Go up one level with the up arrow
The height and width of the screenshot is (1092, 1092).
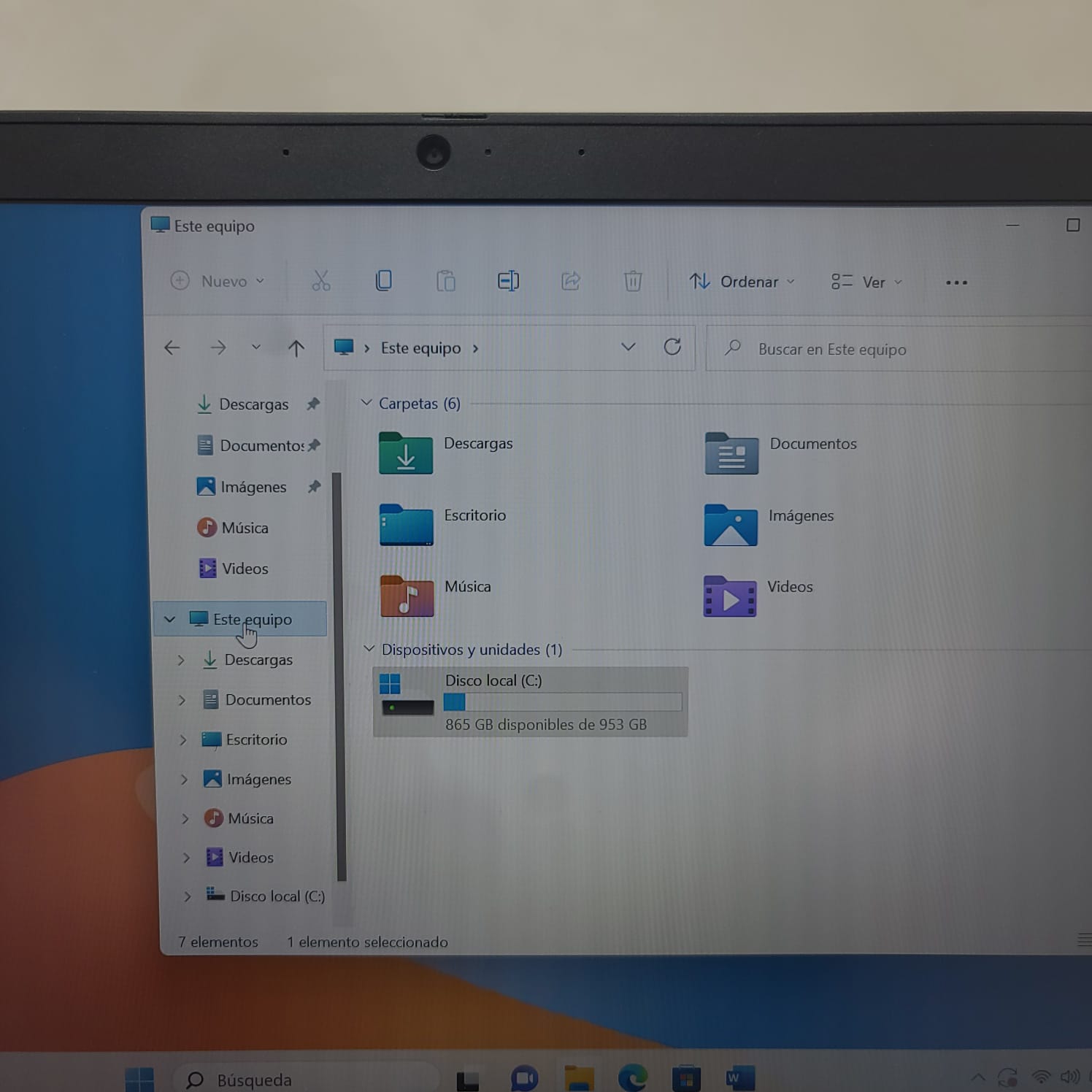pyautogui.click(x=296, y=348)
